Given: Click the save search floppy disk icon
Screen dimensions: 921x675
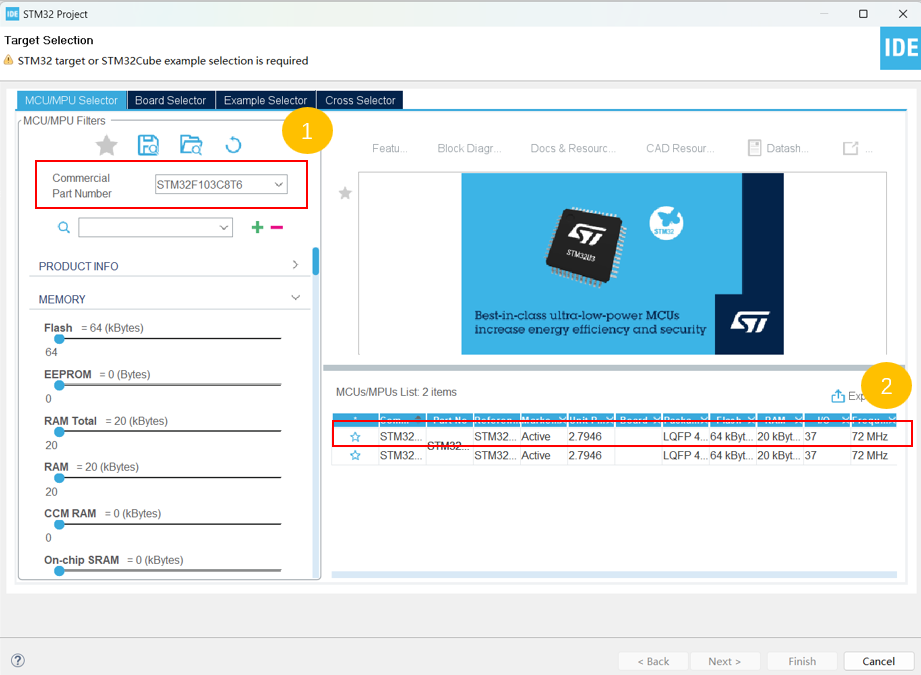Looking at the screenshot, I should (148, 145).
